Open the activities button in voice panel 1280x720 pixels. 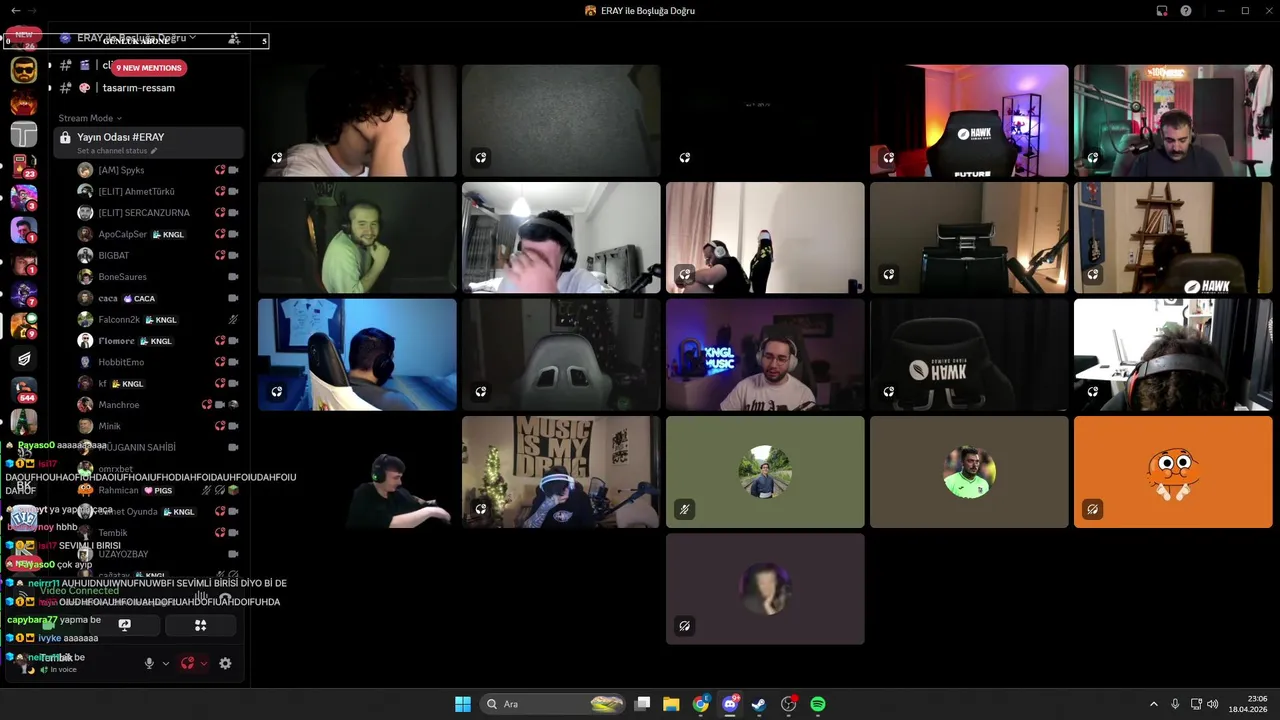point(200,625)
